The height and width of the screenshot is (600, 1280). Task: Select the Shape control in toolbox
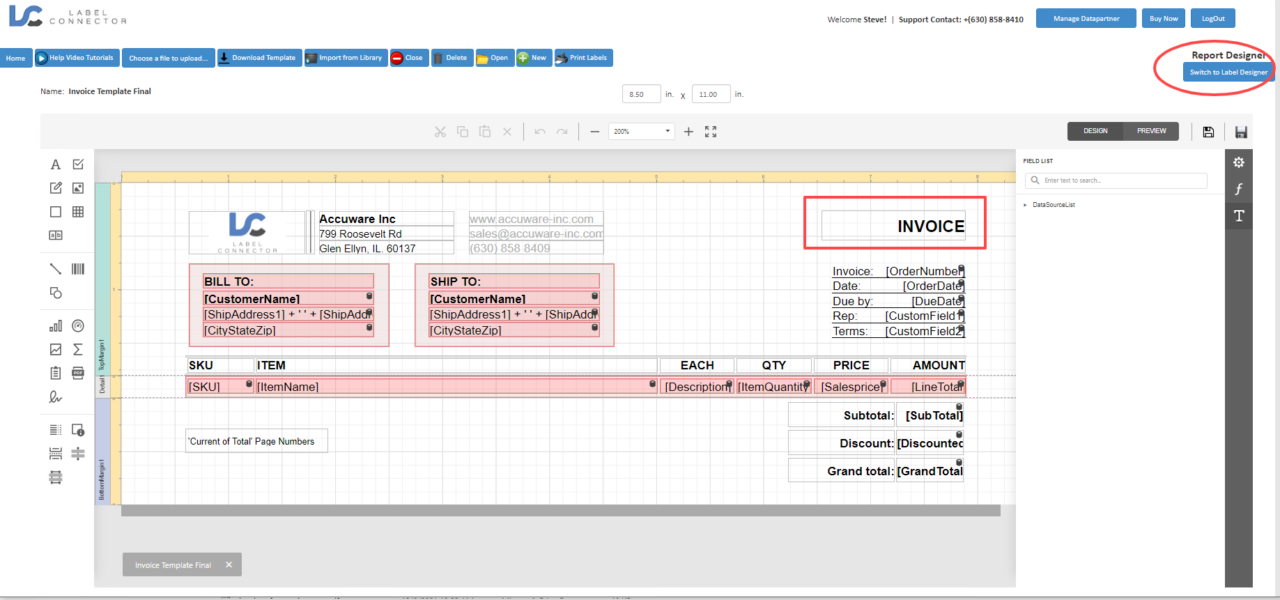click(56, 293)
